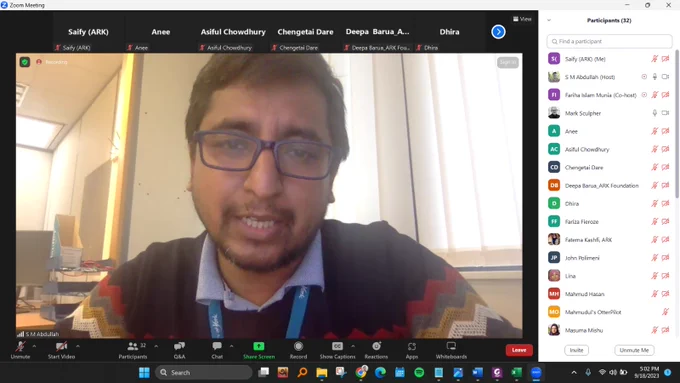This screenshot has width=680, height=383.
Task: Select John Polimeni in participants list
Action: (609, 258)
